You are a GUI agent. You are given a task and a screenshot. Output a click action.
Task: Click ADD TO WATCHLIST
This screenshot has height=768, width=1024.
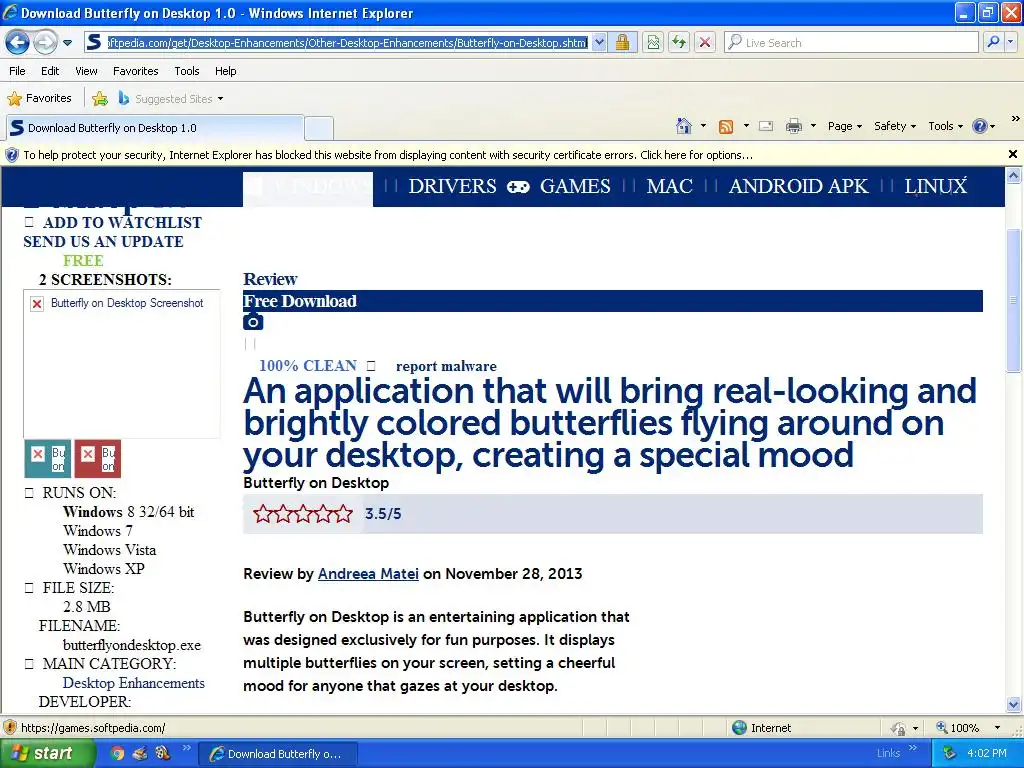pyautogui.click(x=122, y=223)
